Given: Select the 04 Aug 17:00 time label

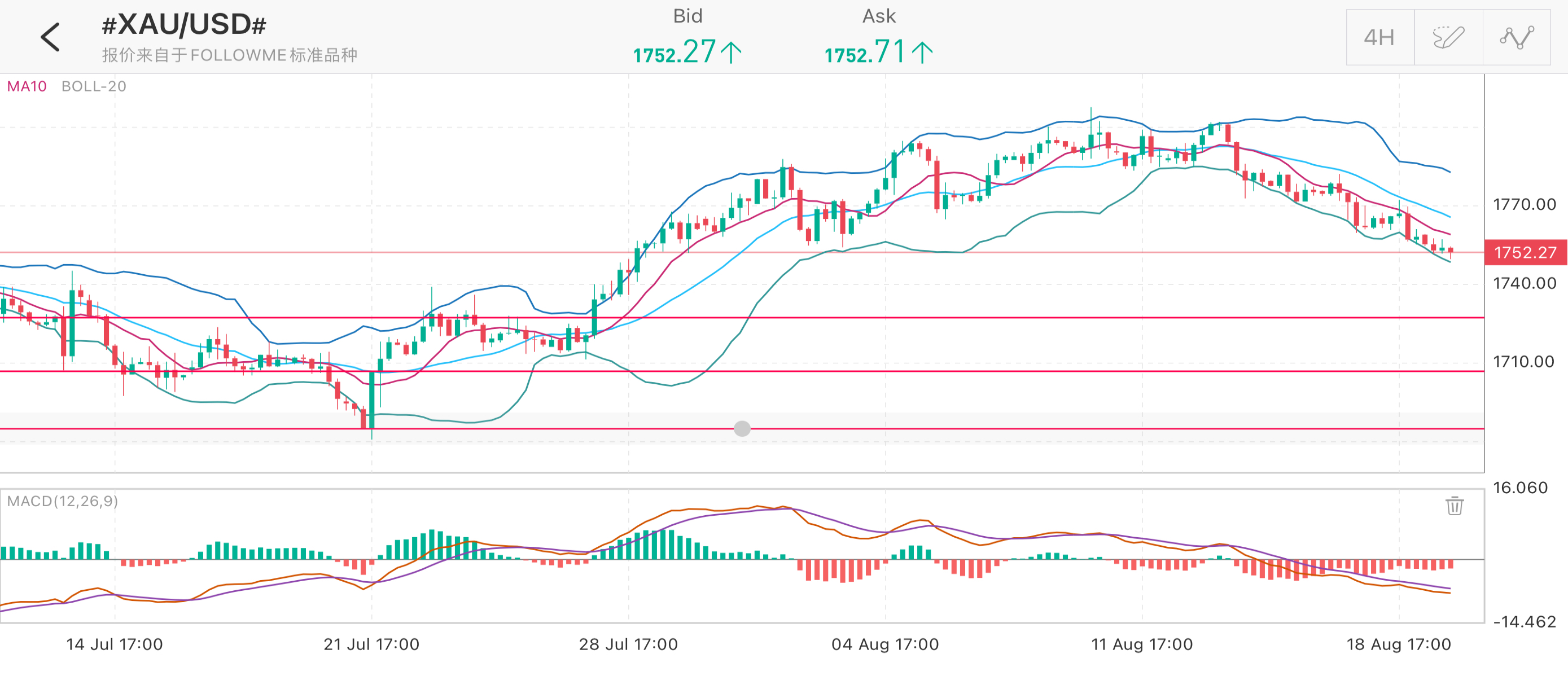Looking at the screenshot, I should click(x=885, y=644).
